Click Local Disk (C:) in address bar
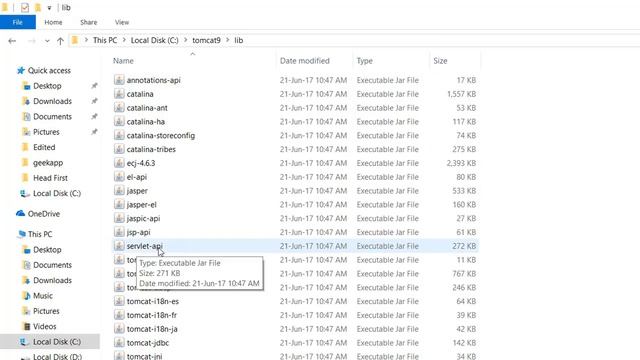The image size is (640, 360). click(155, 40)
